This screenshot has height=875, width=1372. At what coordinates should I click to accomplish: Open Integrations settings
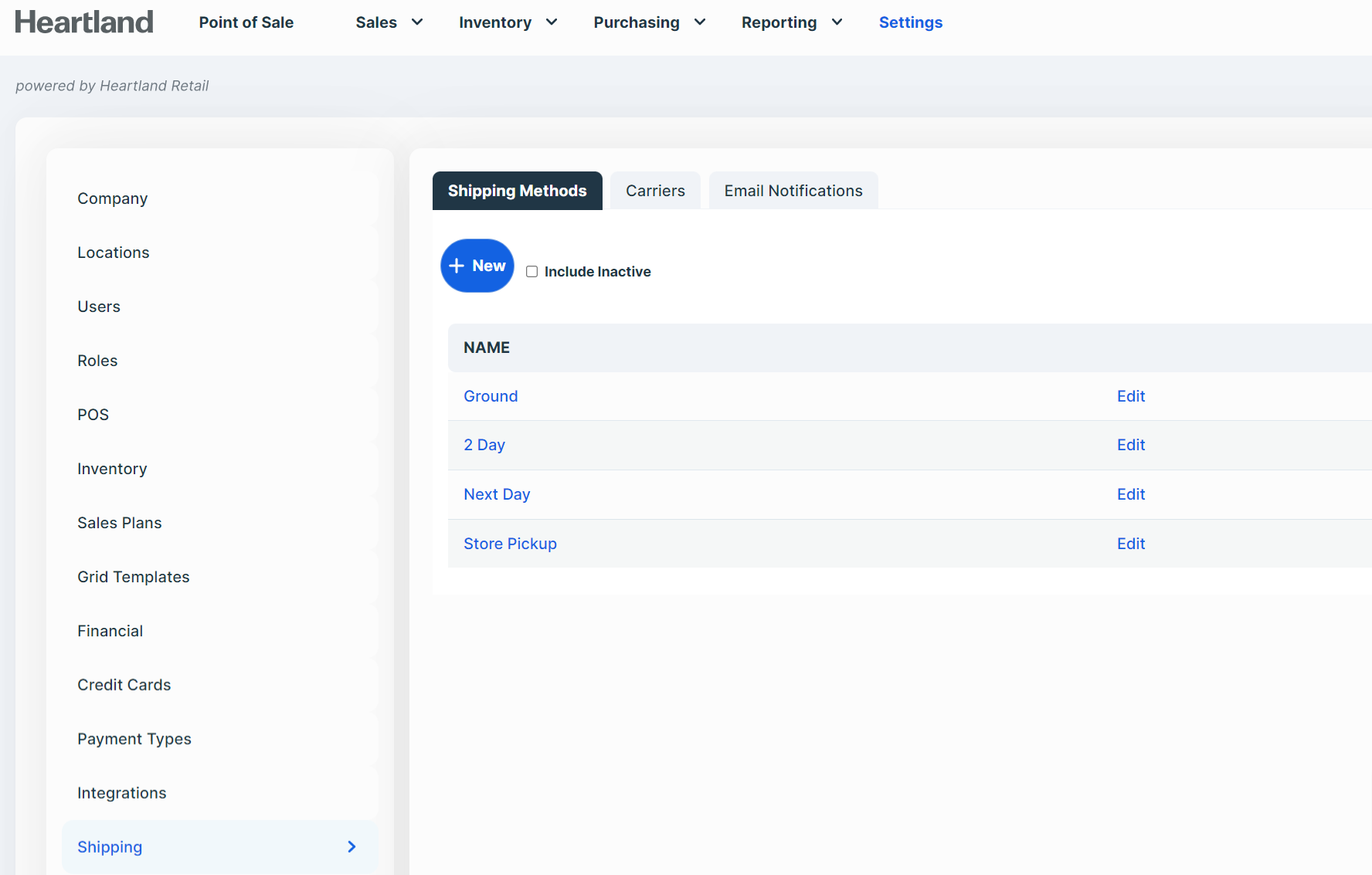coord(220,793)
